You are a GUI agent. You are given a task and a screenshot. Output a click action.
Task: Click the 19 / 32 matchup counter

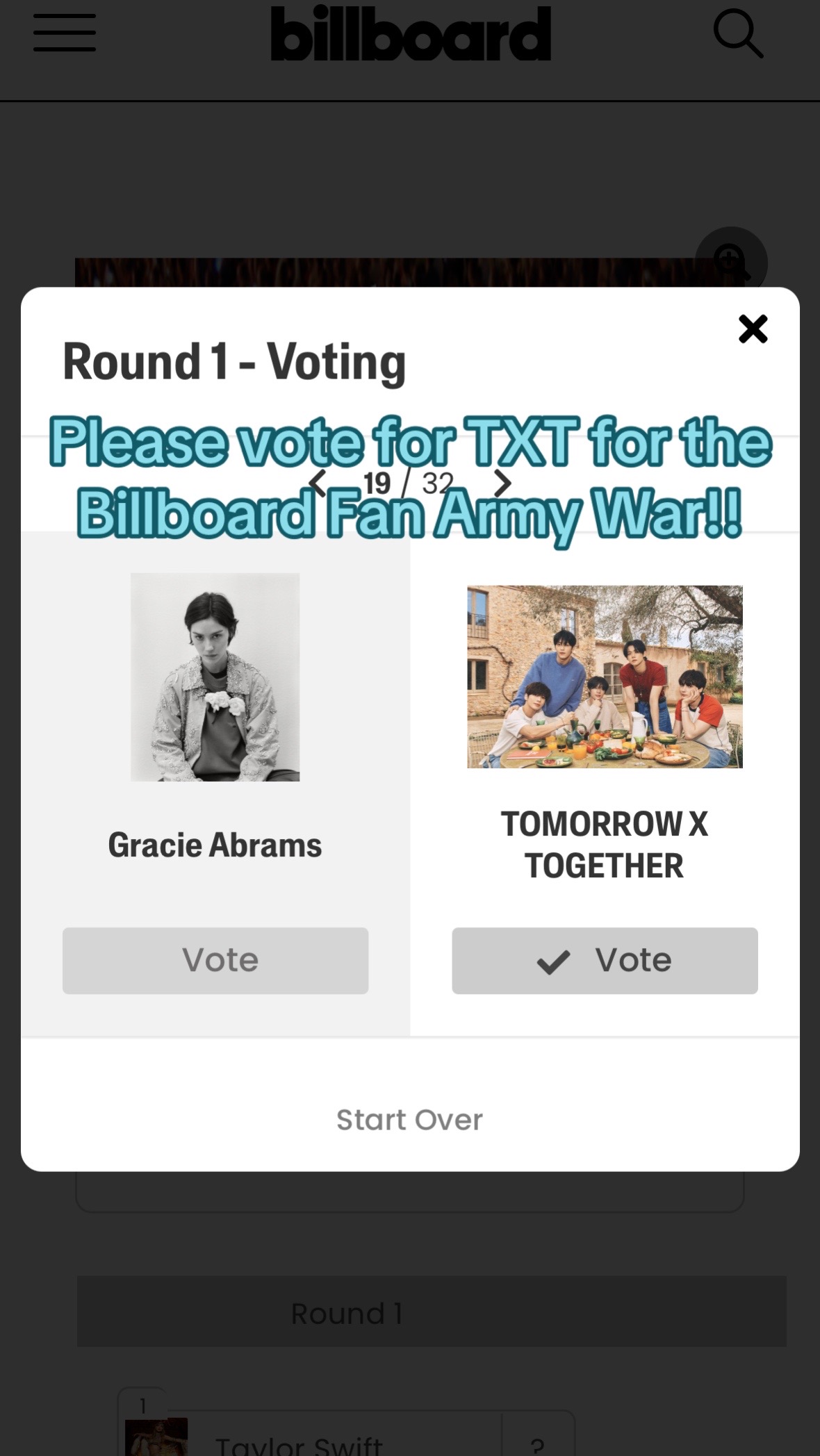(x=409, y=483)
